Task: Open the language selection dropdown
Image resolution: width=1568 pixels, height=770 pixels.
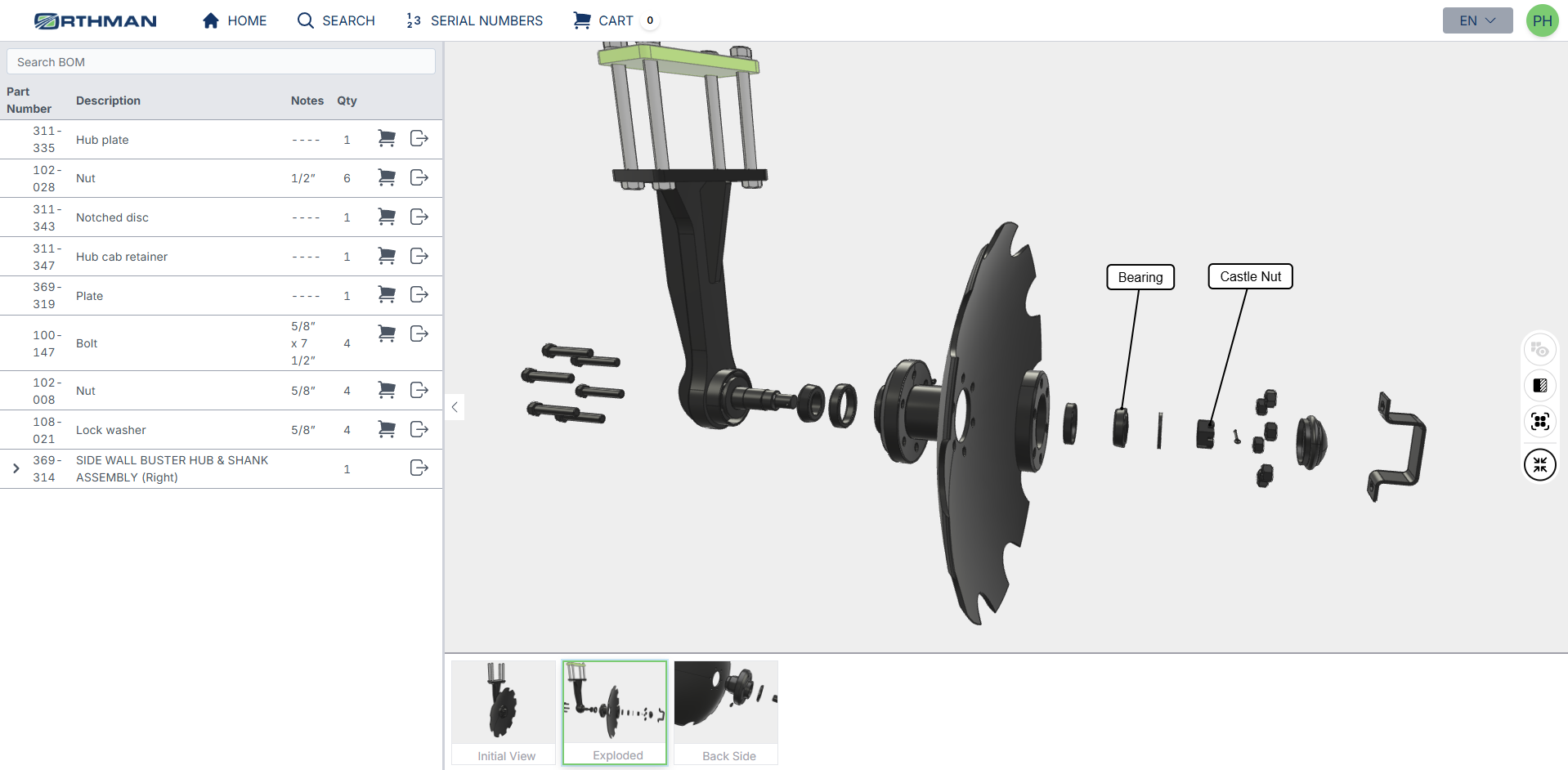Action: click(1476, 20)
